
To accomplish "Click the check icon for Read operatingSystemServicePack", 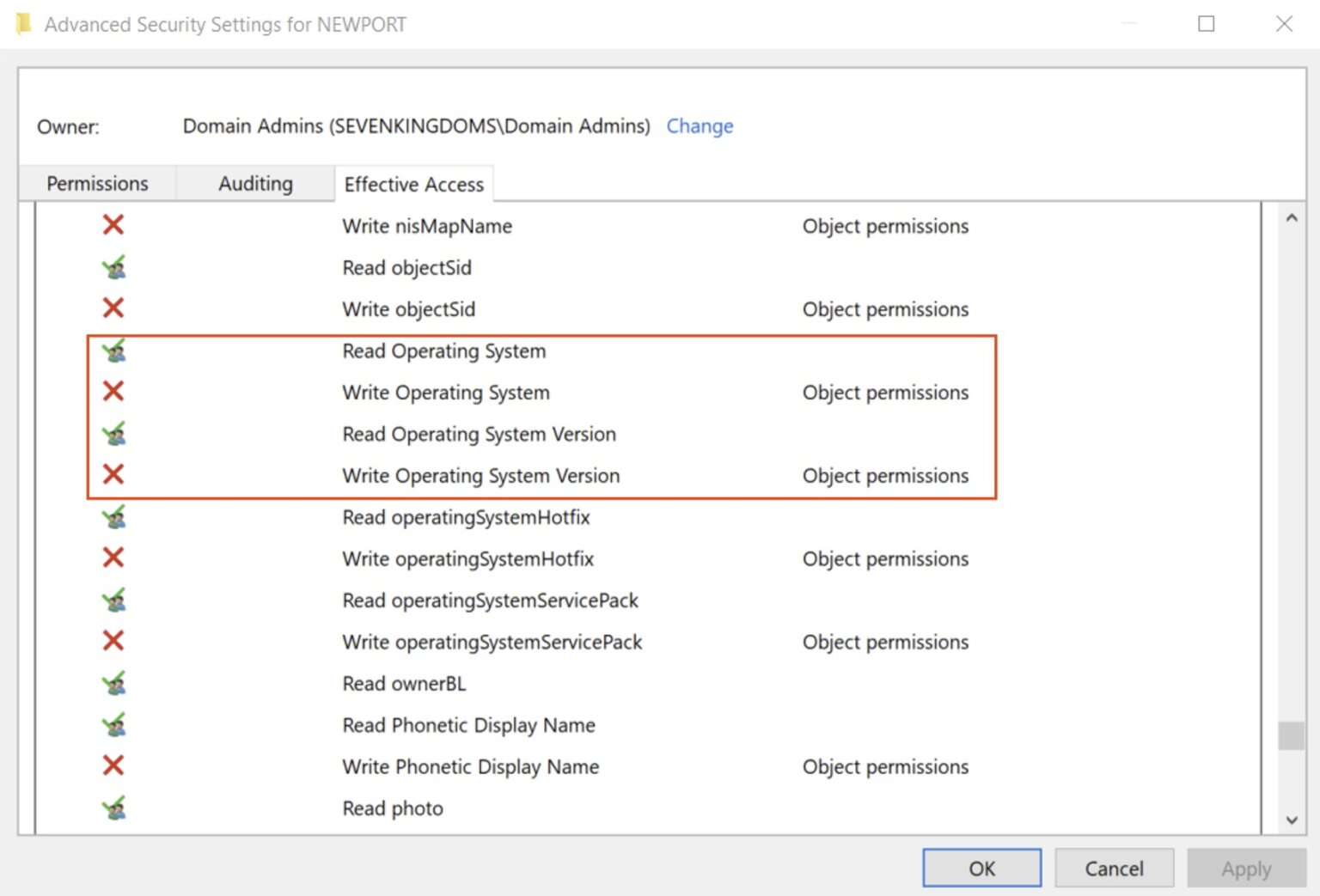I will 114,600.
